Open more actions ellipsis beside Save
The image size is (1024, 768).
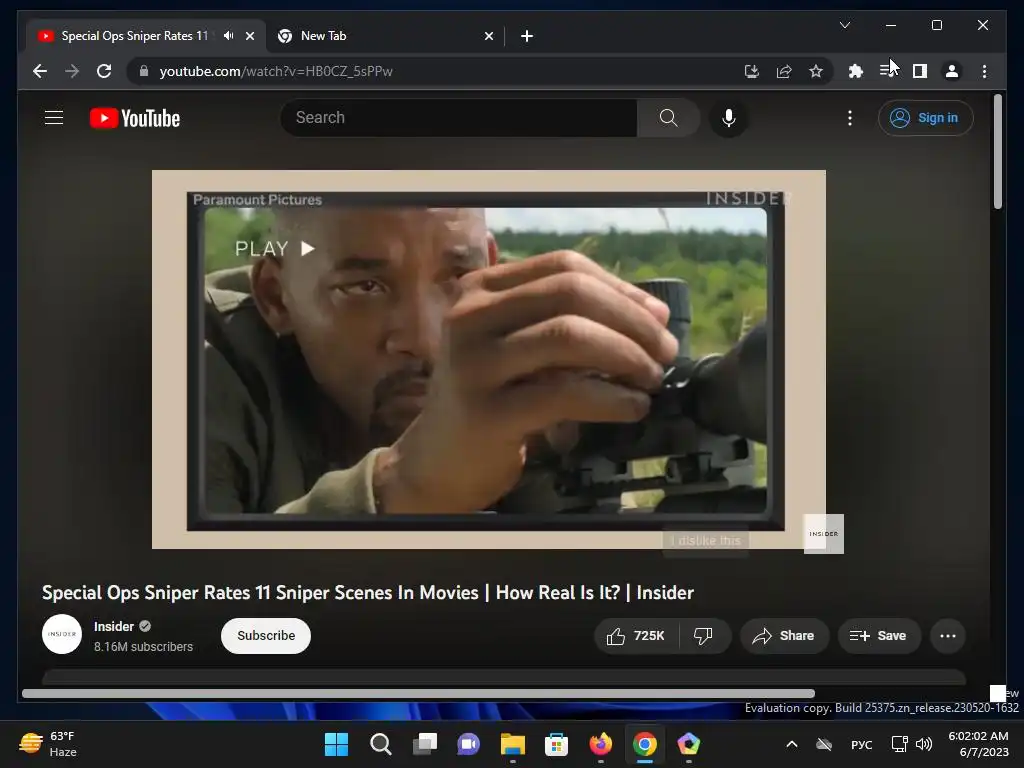[x=948, y=635]
